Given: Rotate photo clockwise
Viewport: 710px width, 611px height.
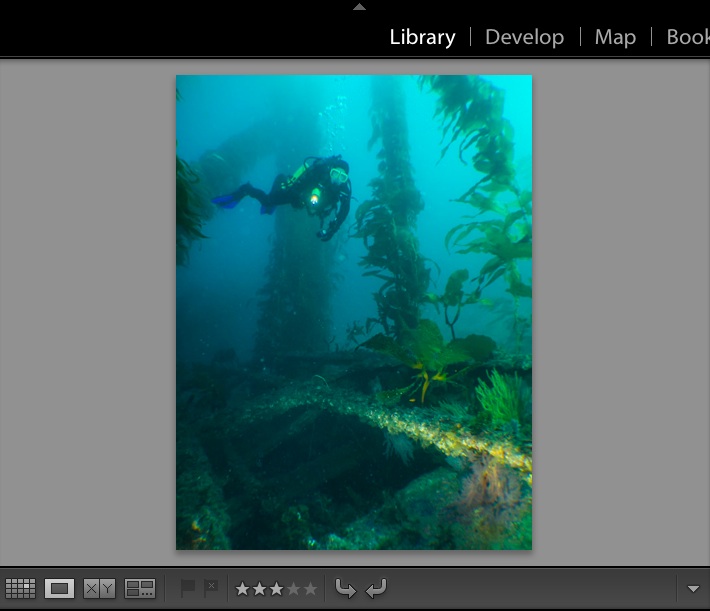Looking at the screenshot, I should (x=376, y=589).
